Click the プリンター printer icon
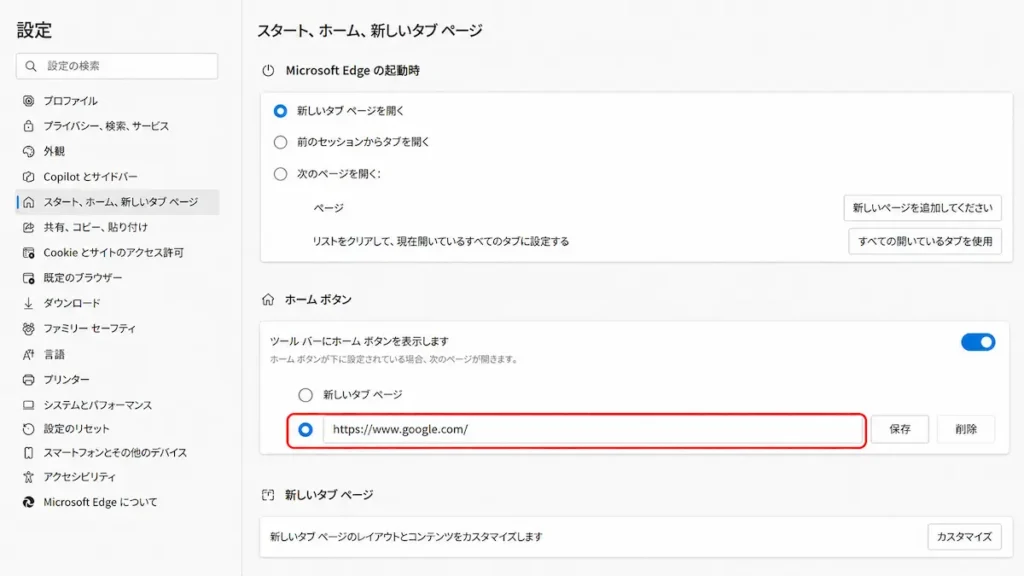 click(28, 379)
